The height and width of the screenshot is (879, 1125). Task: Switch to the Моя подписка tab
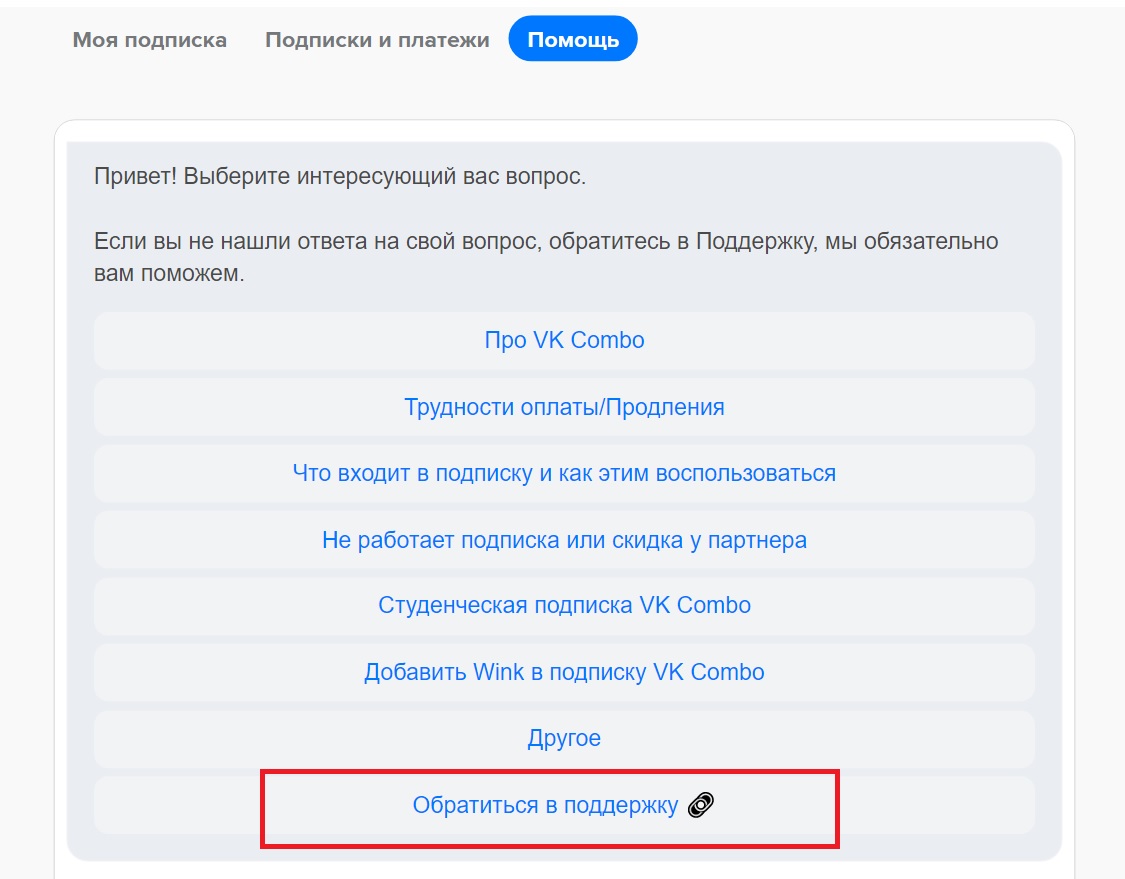coord(150,40)
